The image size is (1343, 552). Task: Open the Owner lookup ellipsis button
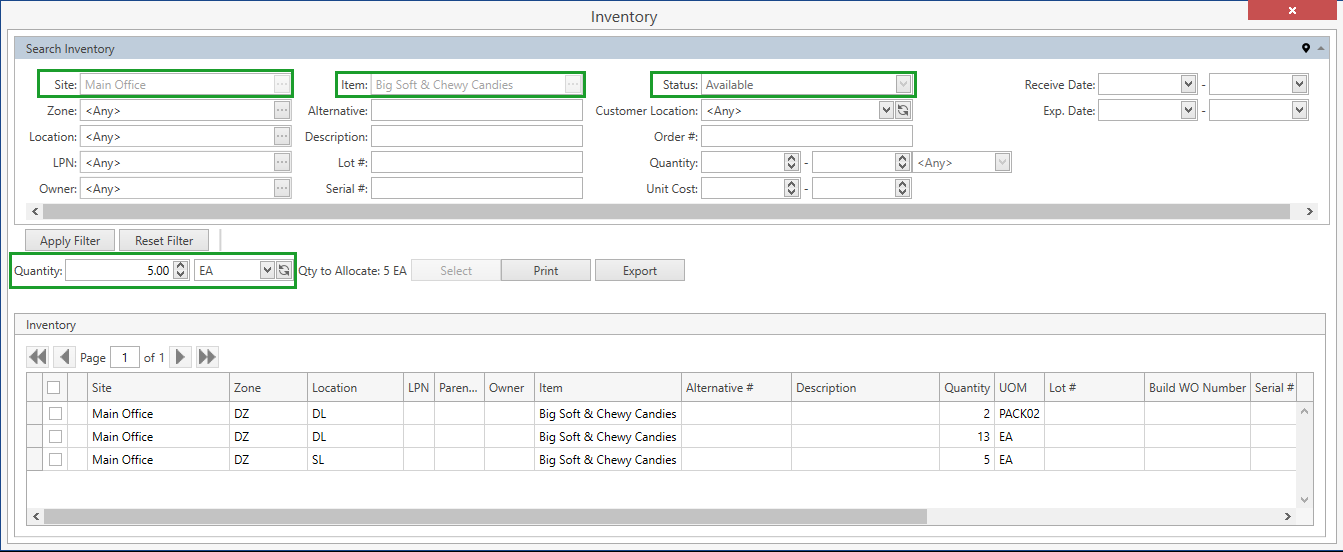pyautogui.click(x=282, y=189)
